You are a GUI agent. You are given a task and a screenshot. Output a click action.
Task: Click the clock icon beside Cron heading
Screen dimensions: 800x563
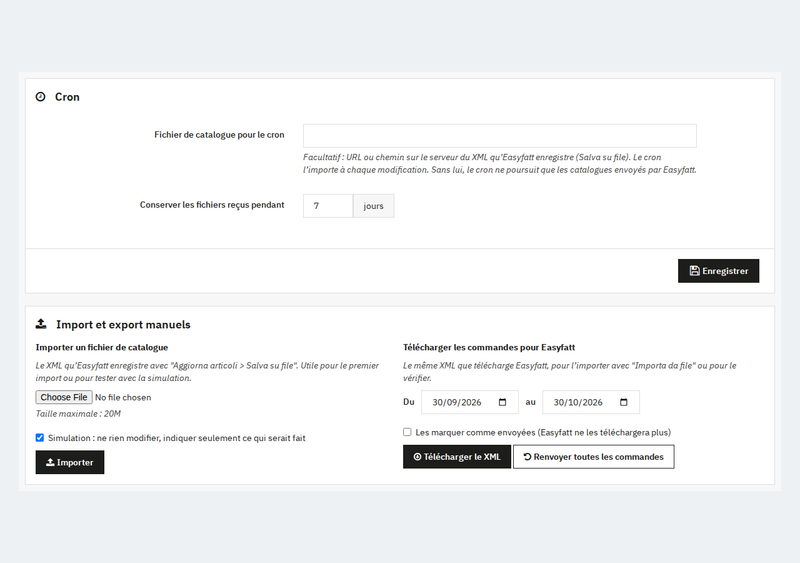tap(40, 96)
